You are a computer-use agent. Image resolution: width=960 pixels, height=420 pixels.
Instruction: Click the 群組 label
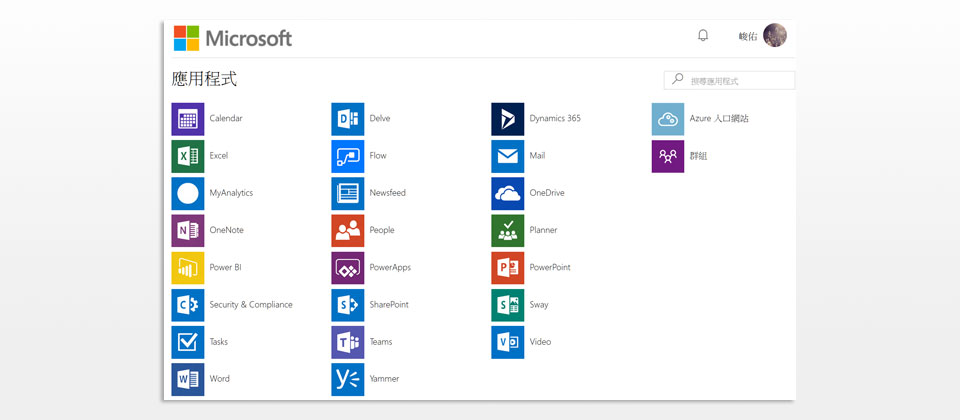pos(699,156)
